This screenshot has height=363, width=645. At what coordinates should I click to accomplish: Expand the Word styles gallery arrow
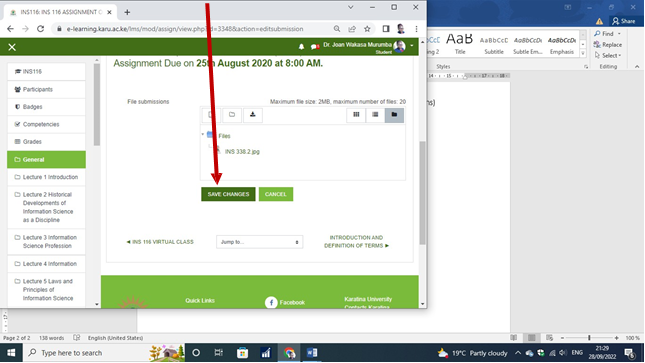tap(583, 53)
